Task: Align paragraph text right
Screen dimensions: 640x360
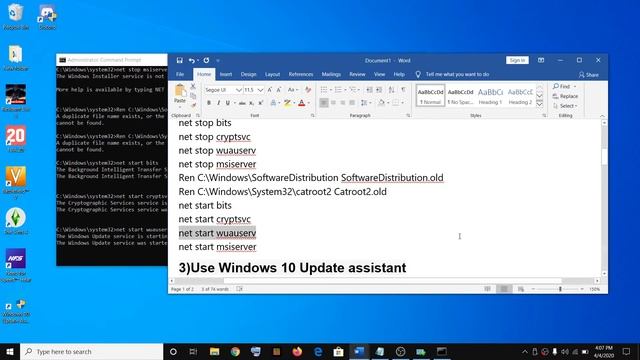Action: tap(343, 103)
